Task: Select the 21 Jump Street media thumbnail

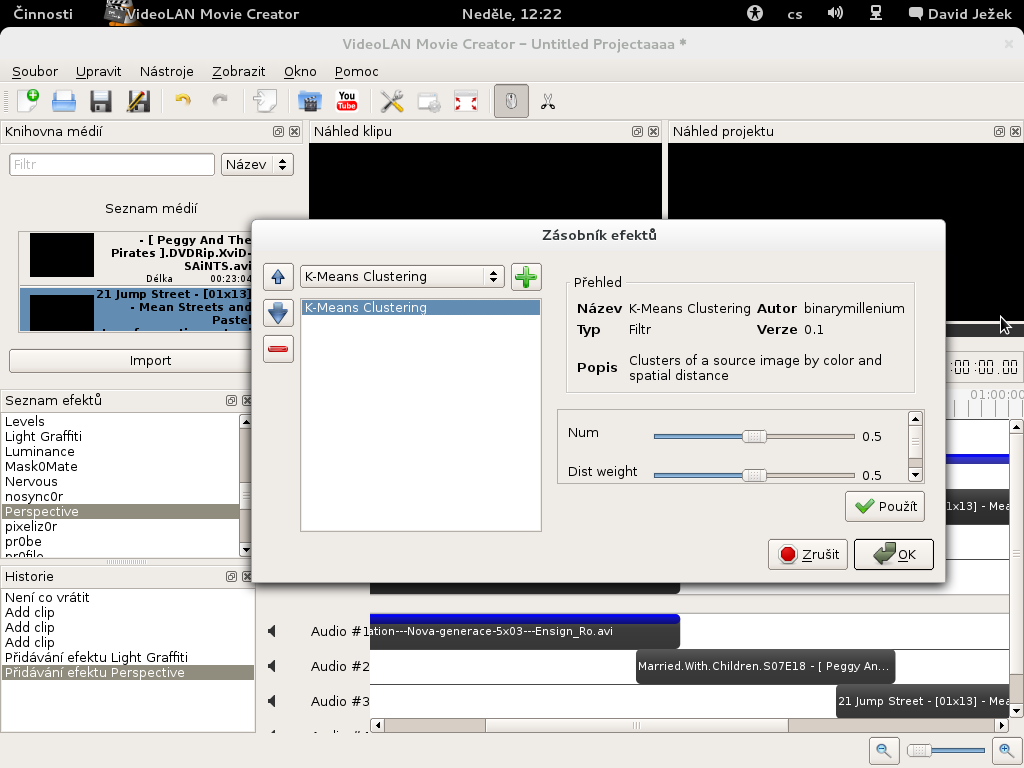Action: pyautogui.click(x=62, y=313)
